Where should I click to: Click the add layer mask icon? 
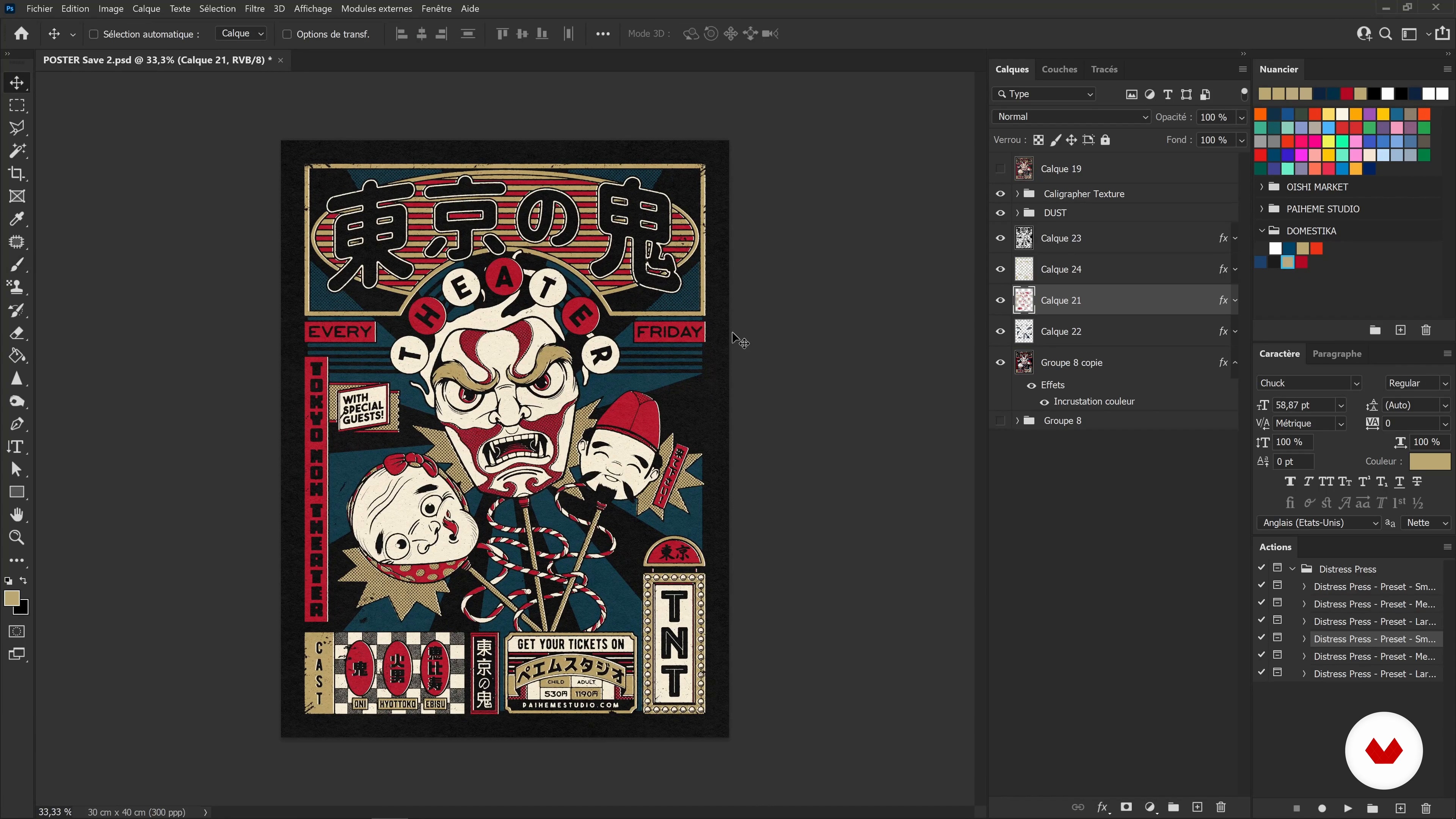pyautogui.click(x=1126, y=806)
